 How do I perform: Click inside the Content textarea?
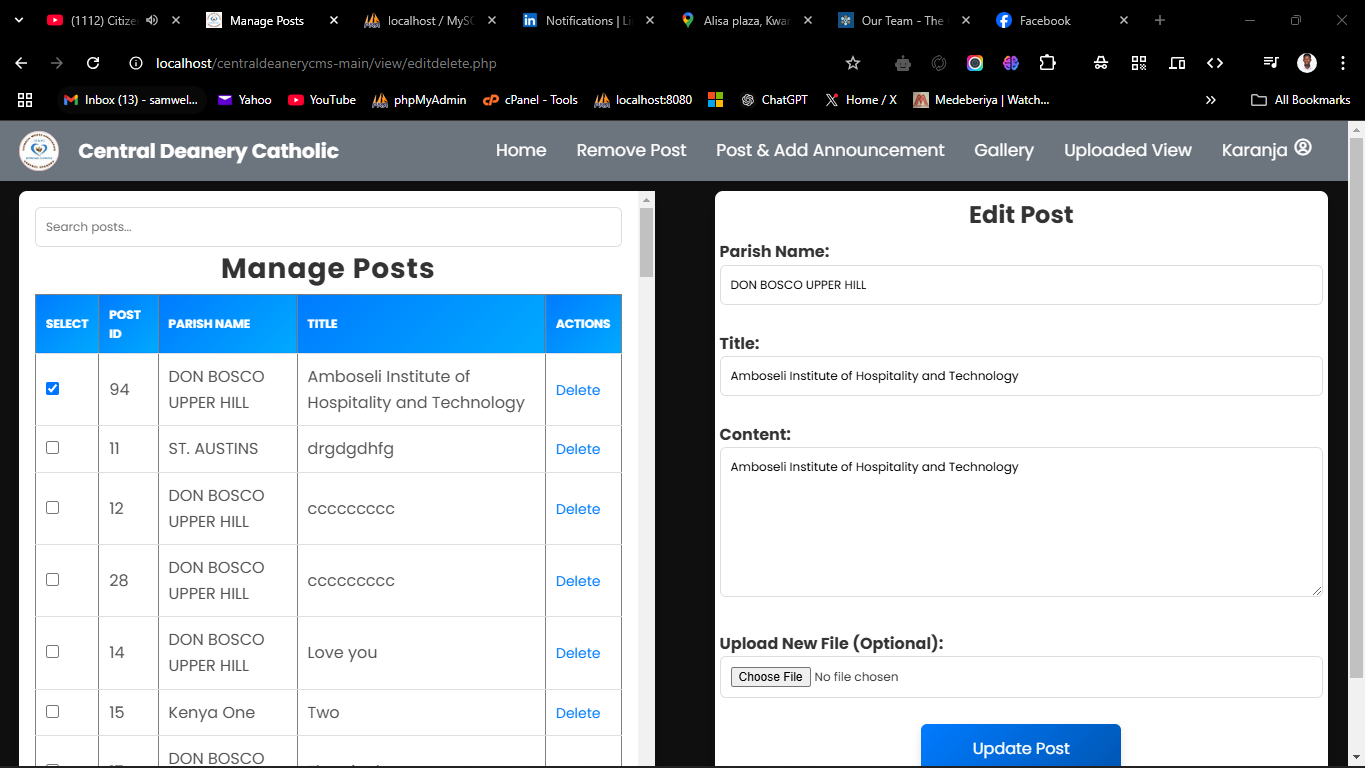pos(1021,522)
